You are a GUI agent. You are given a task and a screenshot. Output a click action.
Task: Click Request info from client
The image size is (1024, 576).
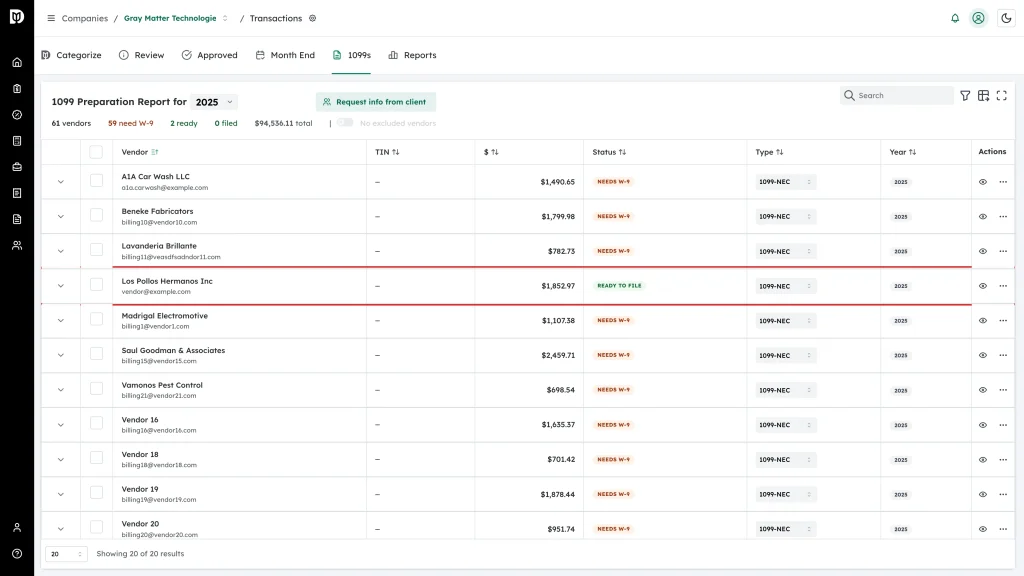point(376,102)
